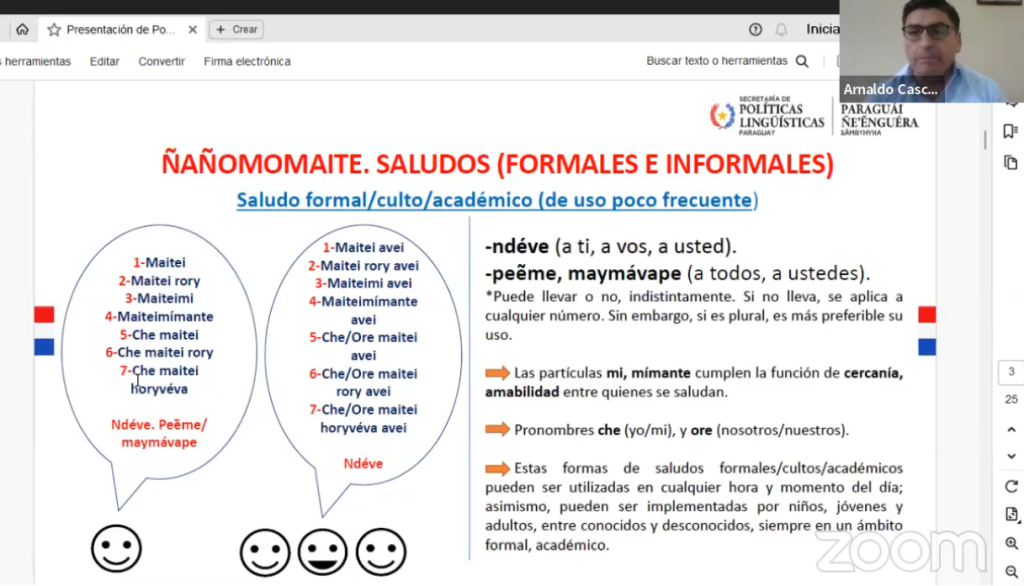Image resolution: width=1024 pixels, height=586 pixels.
Task: Open the Convertir menu
Action: pyautogui.click(x=161, y=61)
